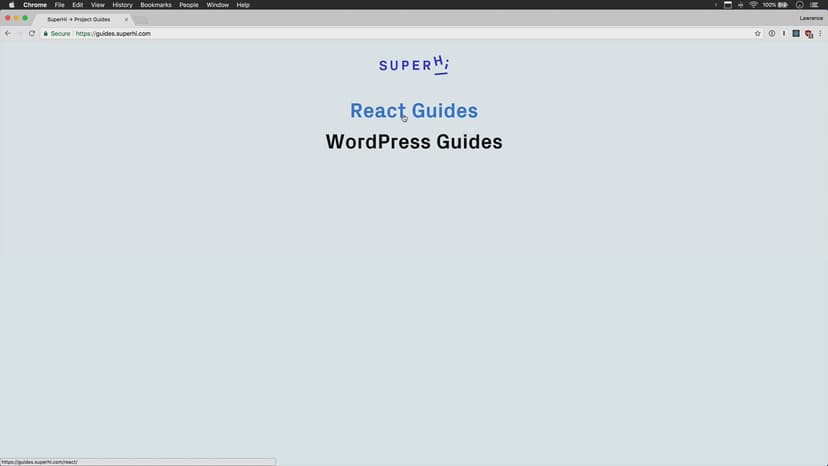Click the dark teal square extension icon

pyautogui.click(x=796, y=33)
